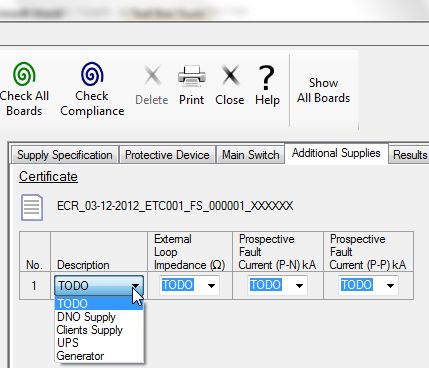Choose DNO Supply from the description list
Viewport: 429px width, 368px height.
click(x=86, y=317)
